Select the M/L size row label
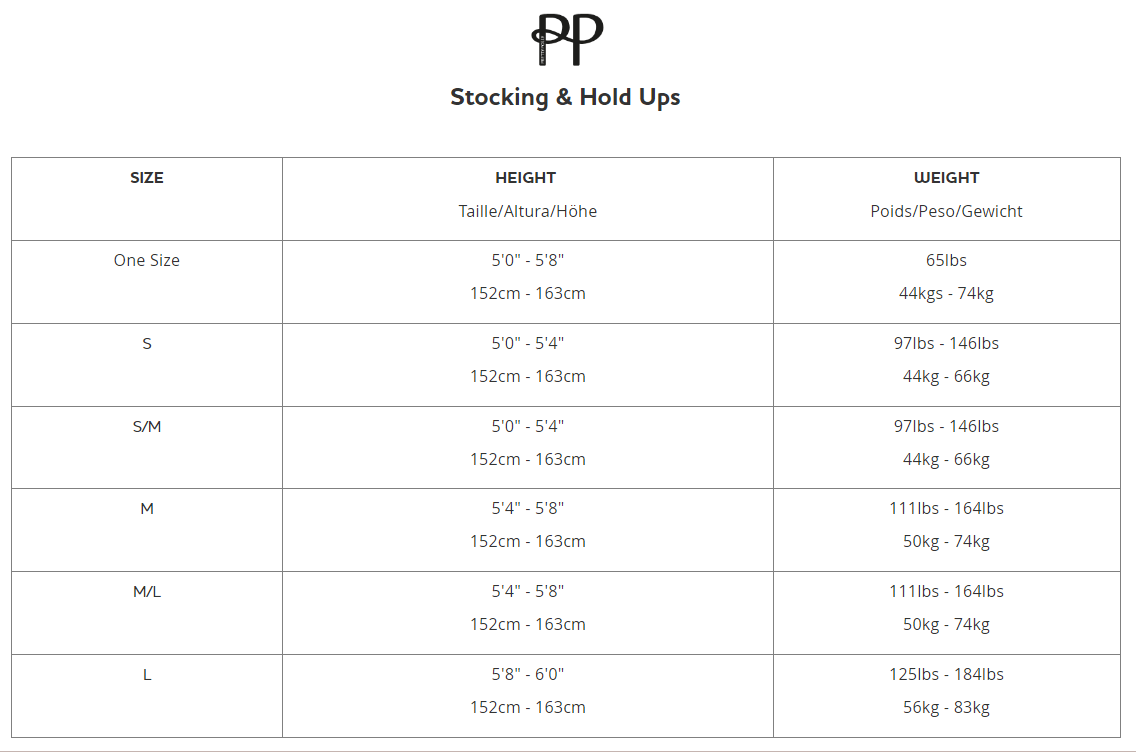Screen dimensions: 1136x752 click(x=147, y=591)
